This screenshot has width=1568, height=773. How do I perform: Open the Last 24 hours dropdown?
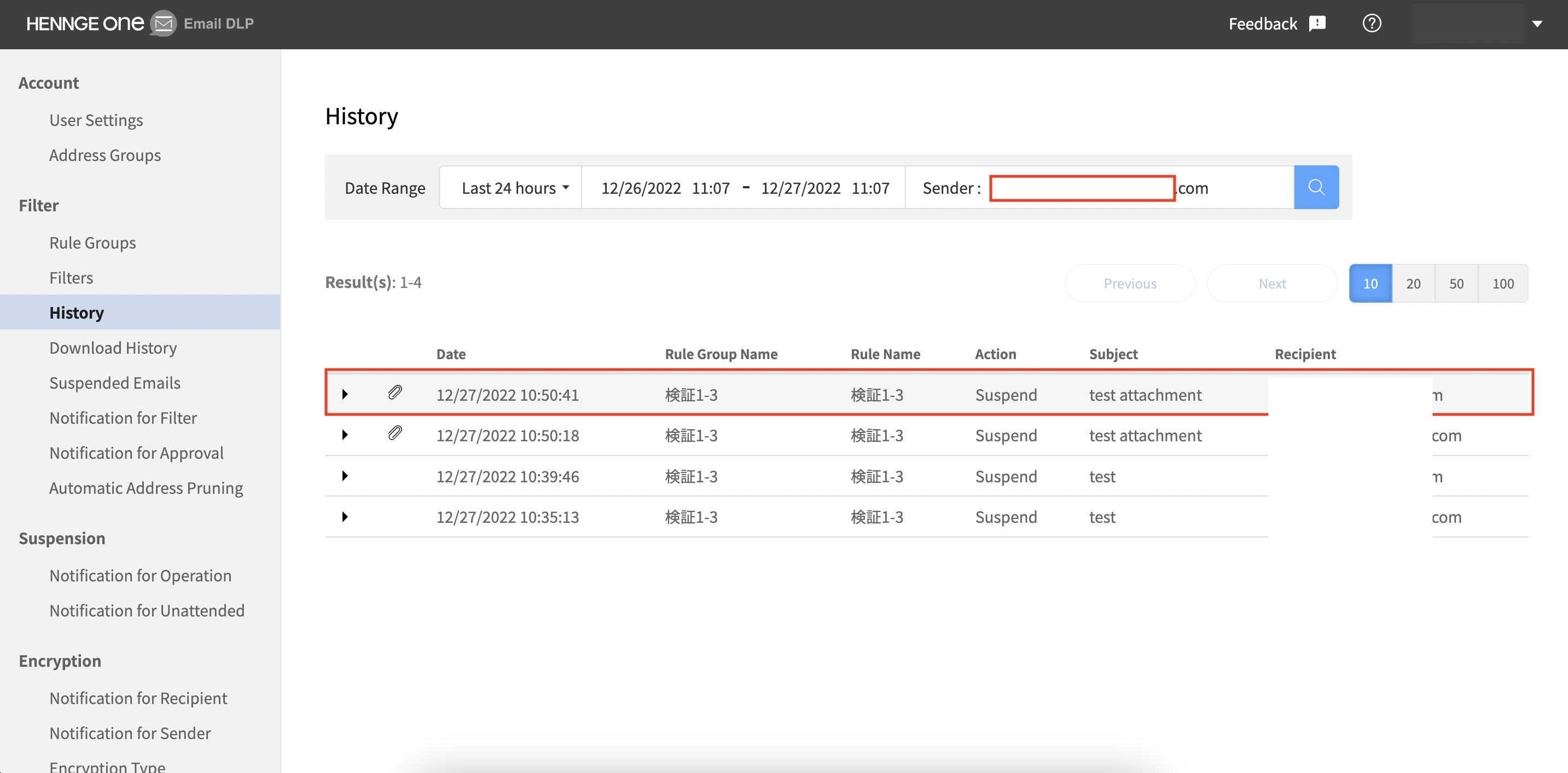click(x=510, y=188)
